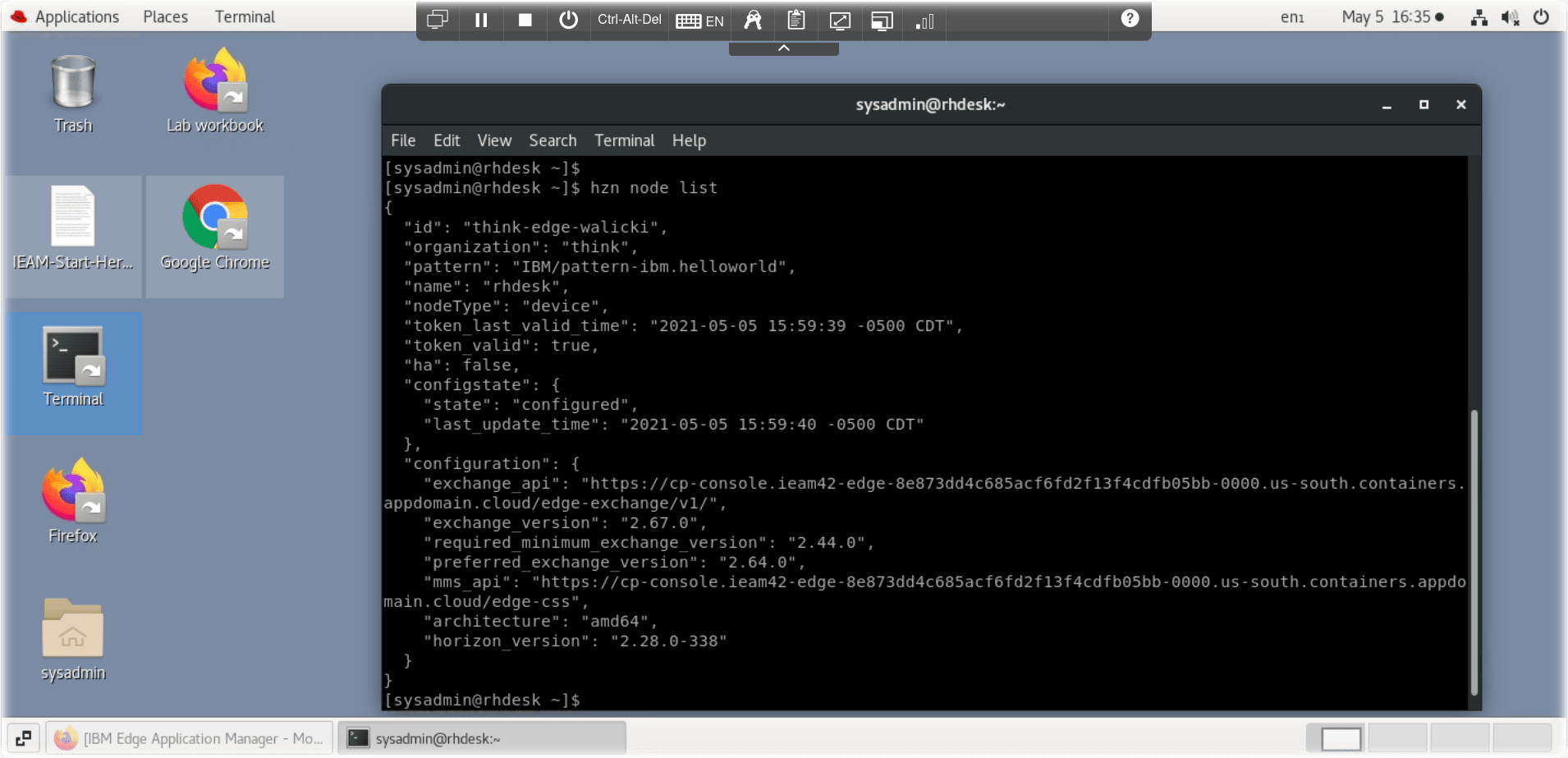Open the sysadmin home folder
1568x758 pixels.
(x=73, y=640)
